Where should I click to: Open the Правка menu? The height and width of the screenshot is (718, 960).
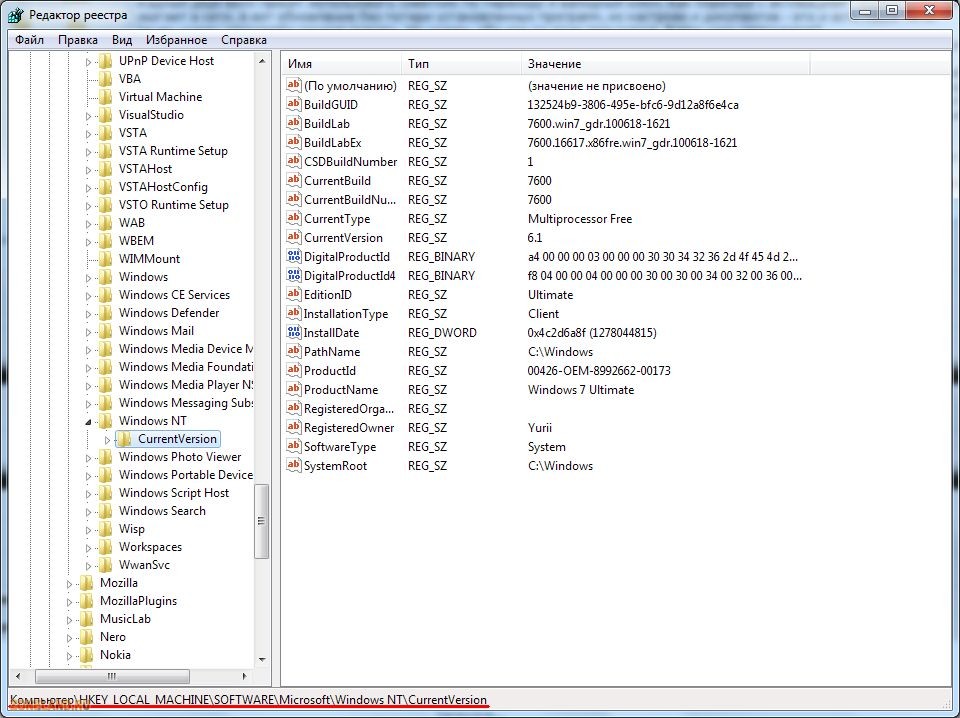pyautogui.click(x=78, y=40)
